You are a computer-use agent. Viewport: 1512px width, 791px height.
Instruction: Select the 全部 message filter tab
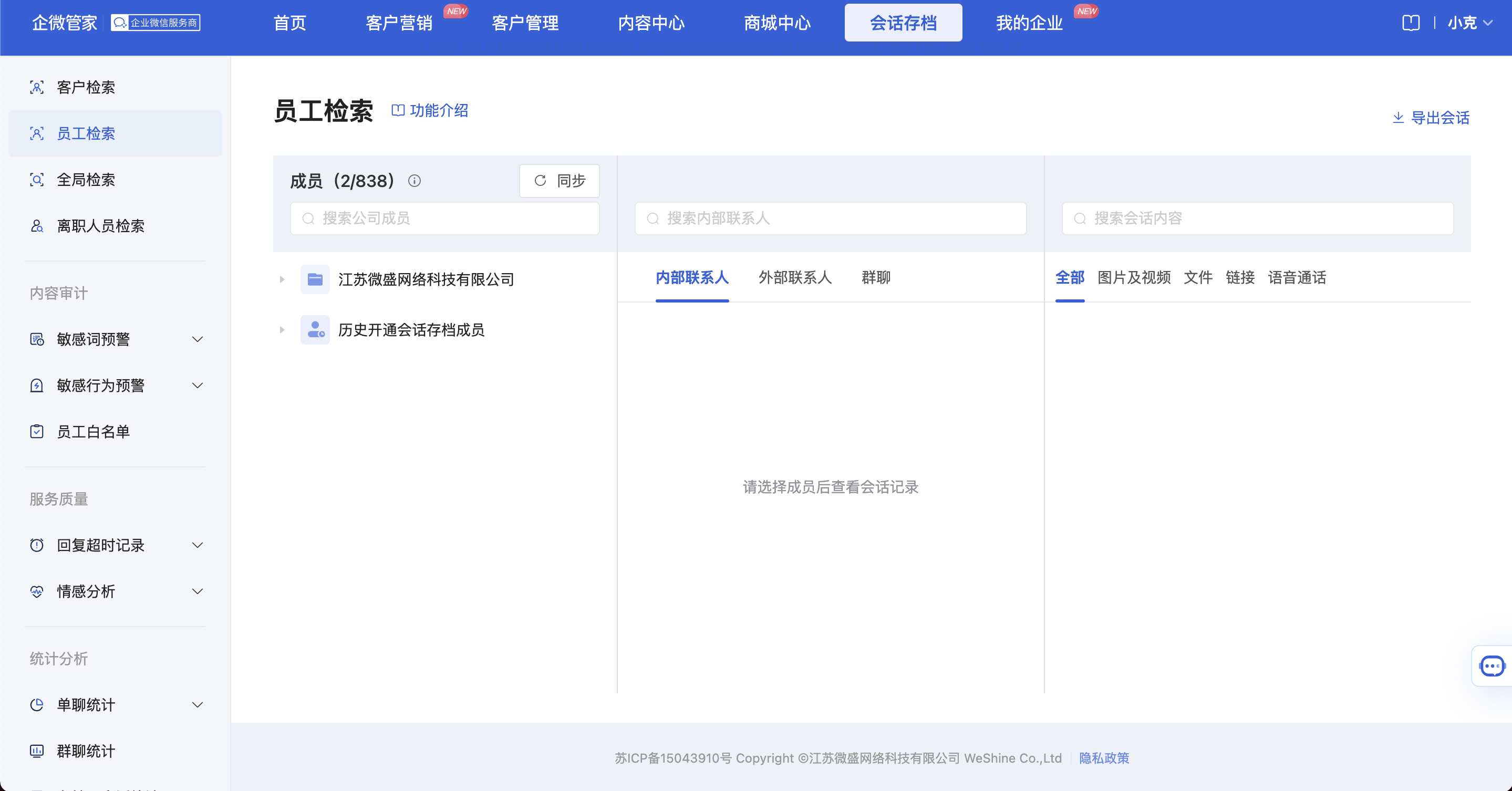click(x=1070, y=277)
